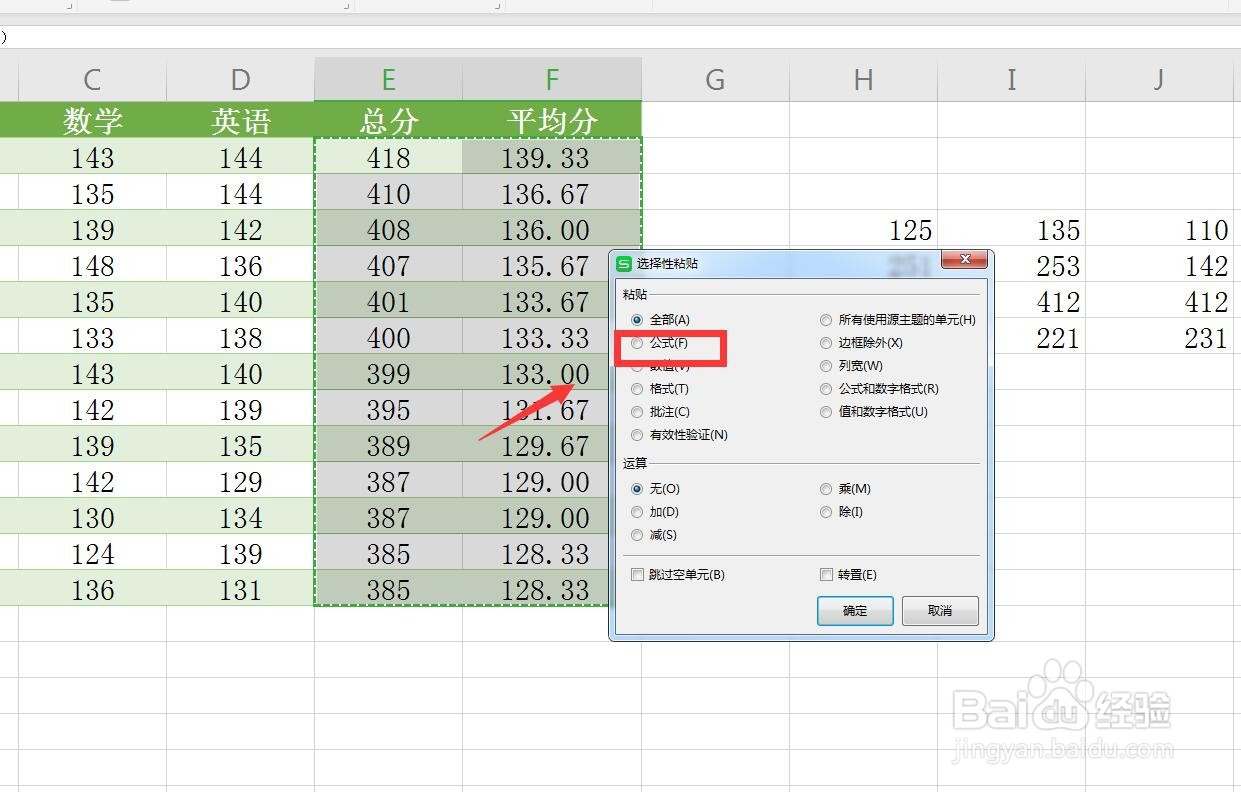Image resolution: width=1241 pixels, height=792 pixels.
Task: Select column J header
Action: coord(1158,79)
